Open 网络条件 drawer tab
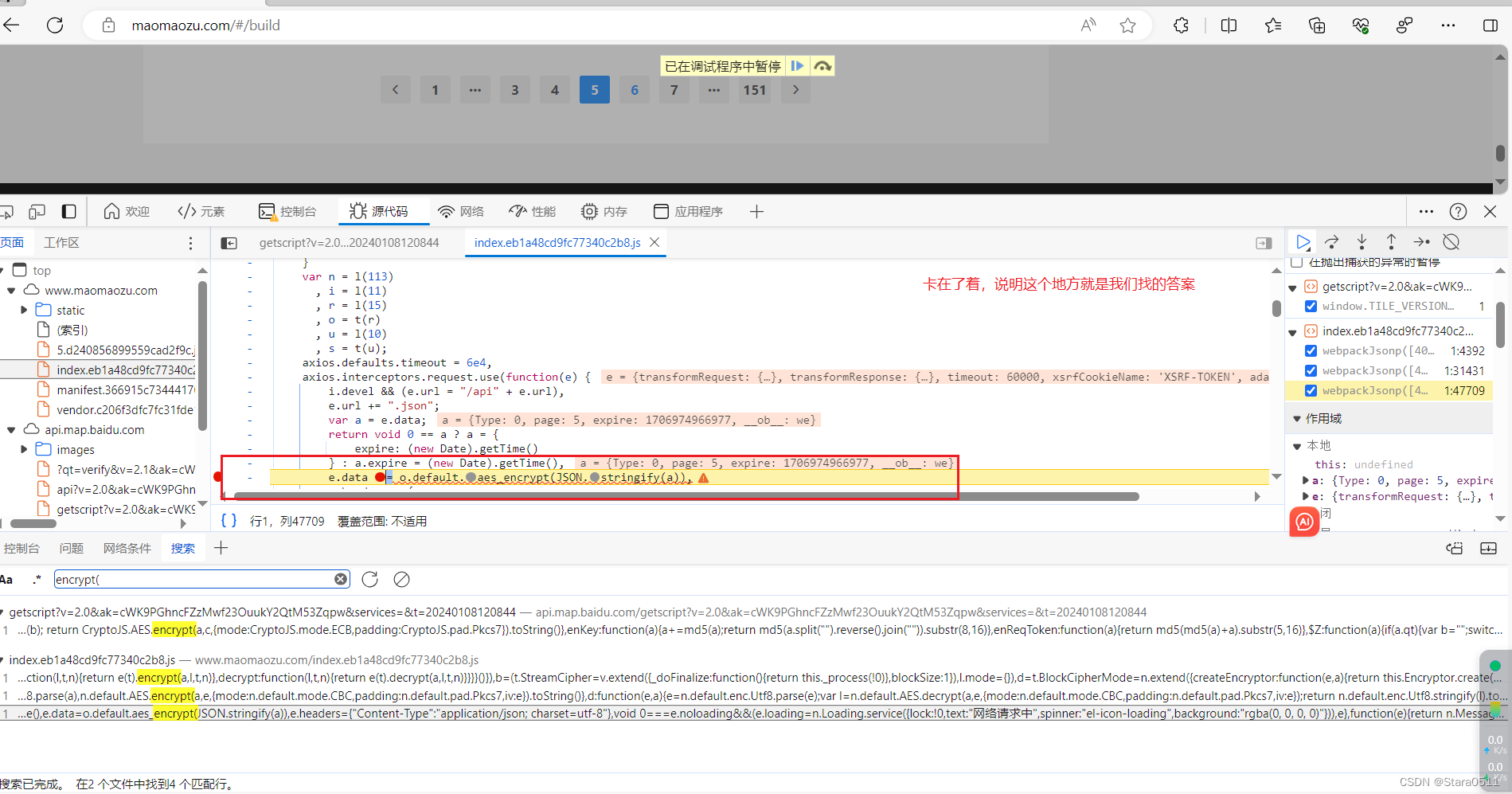Image resolution: width=1512 pixels, height=794 pixels. coord(127,549)
